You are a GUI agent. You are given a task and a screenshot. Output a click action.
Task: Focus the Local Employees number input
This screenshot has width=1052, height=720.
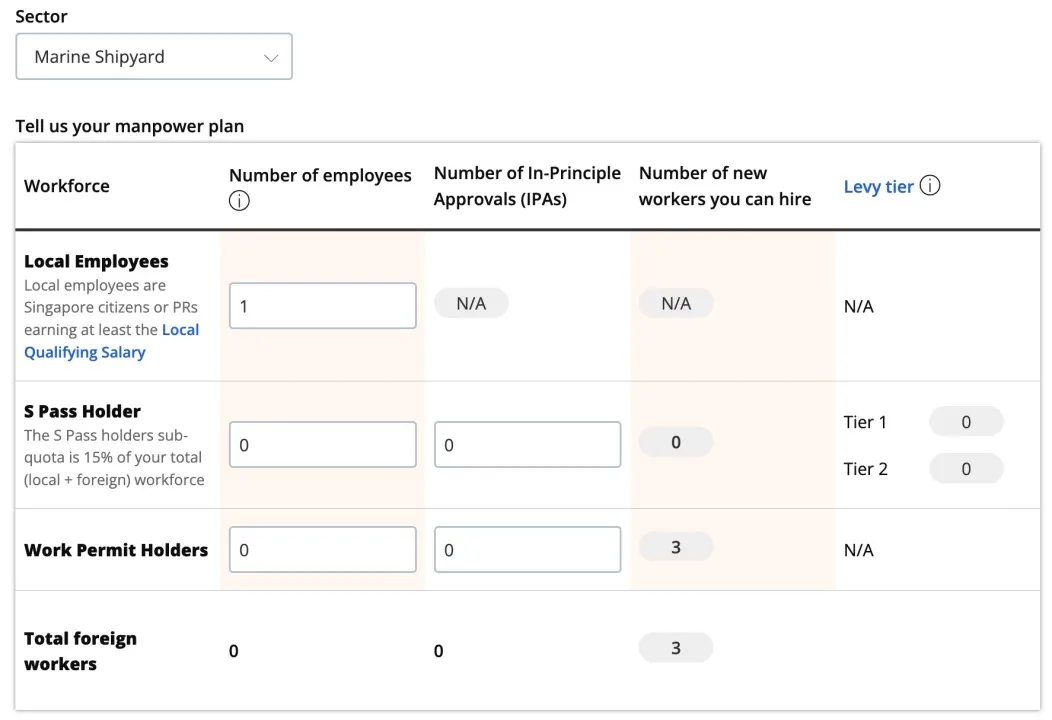point(322,306)
